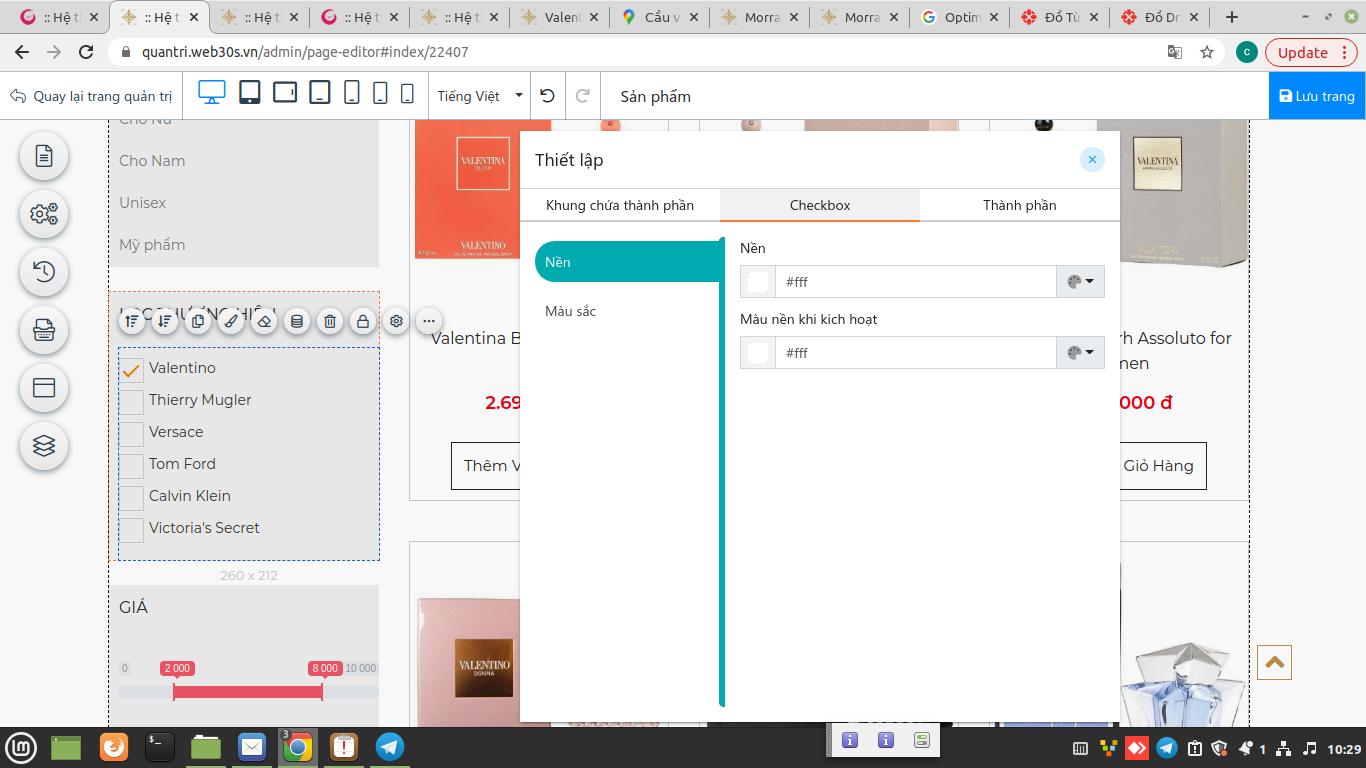The height and width of the screenshot is (768, 1366).
Task: Reload the browser page
Action: tap(86, 52)
